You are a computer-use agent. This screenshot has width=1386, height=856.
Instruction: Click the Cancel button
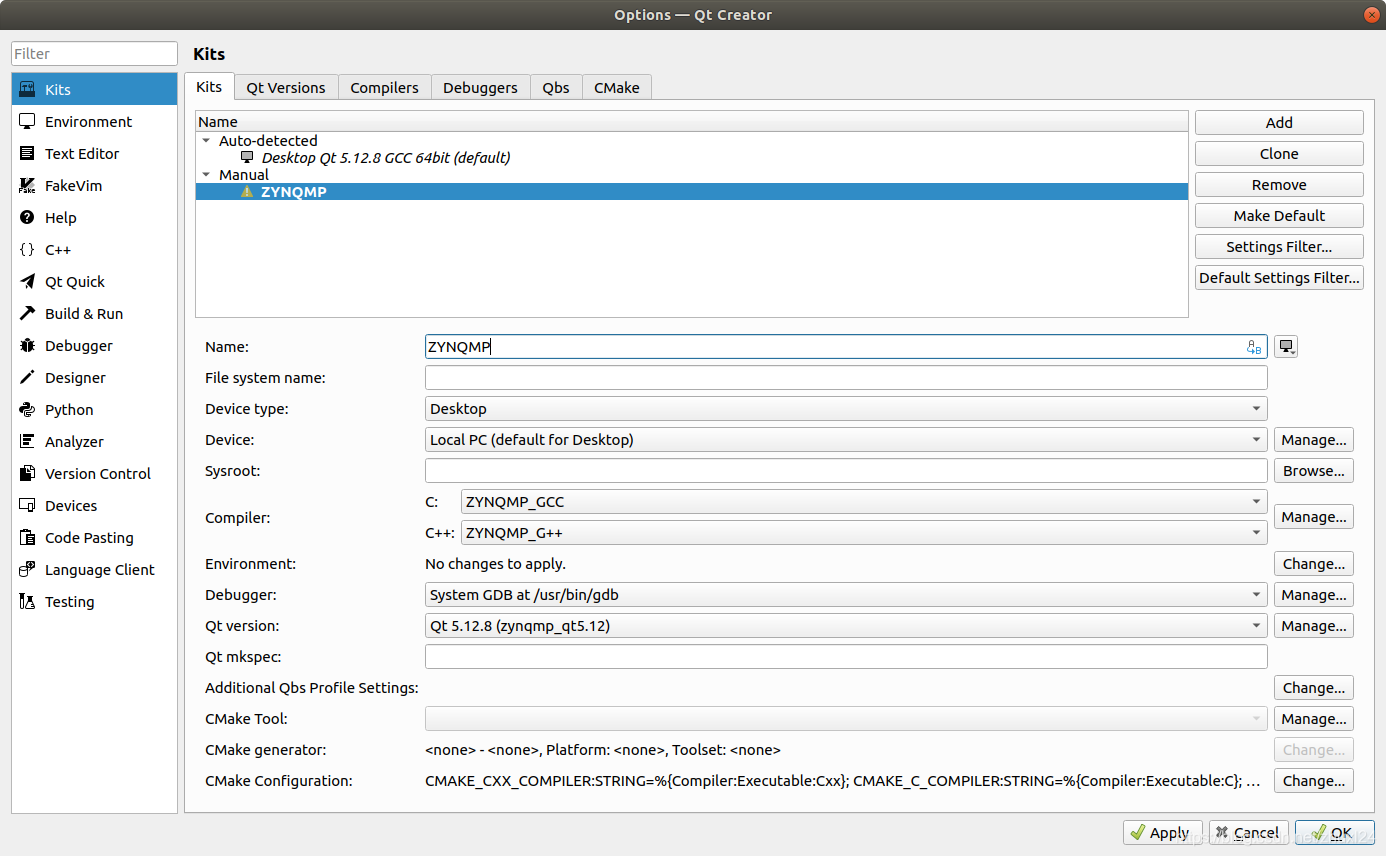point(1248,832)
